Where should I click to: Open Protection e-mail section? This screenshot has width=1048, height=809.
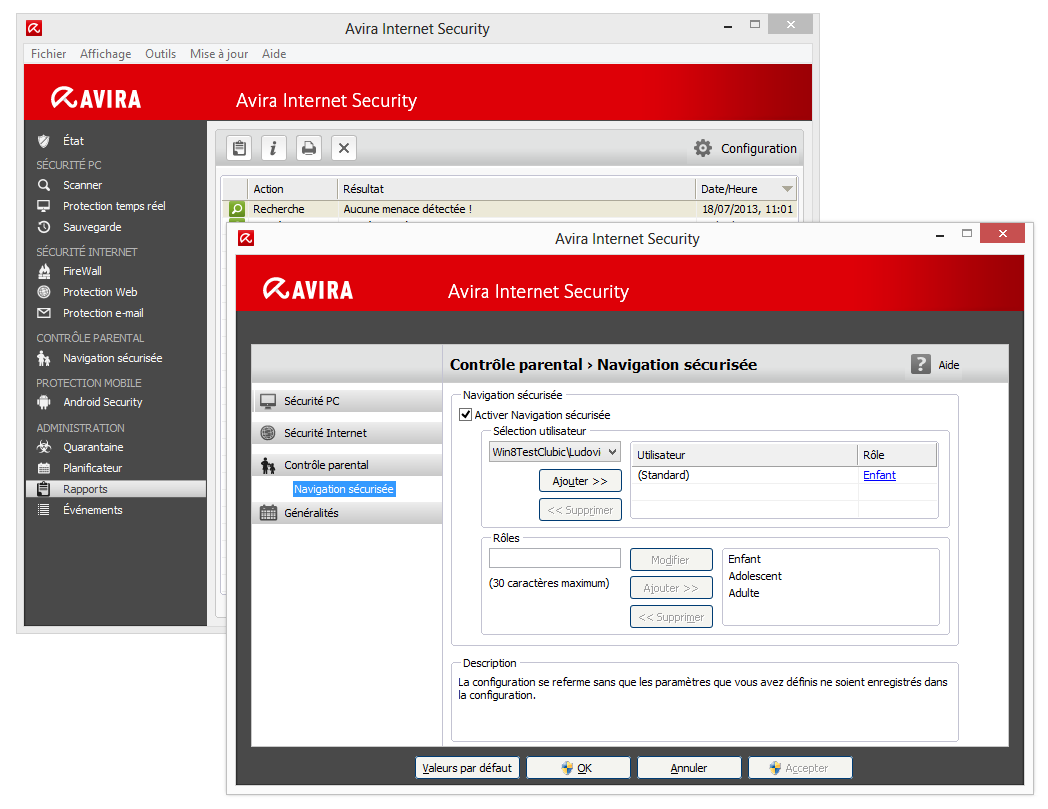pyautogui.click(x=103, y=313)
